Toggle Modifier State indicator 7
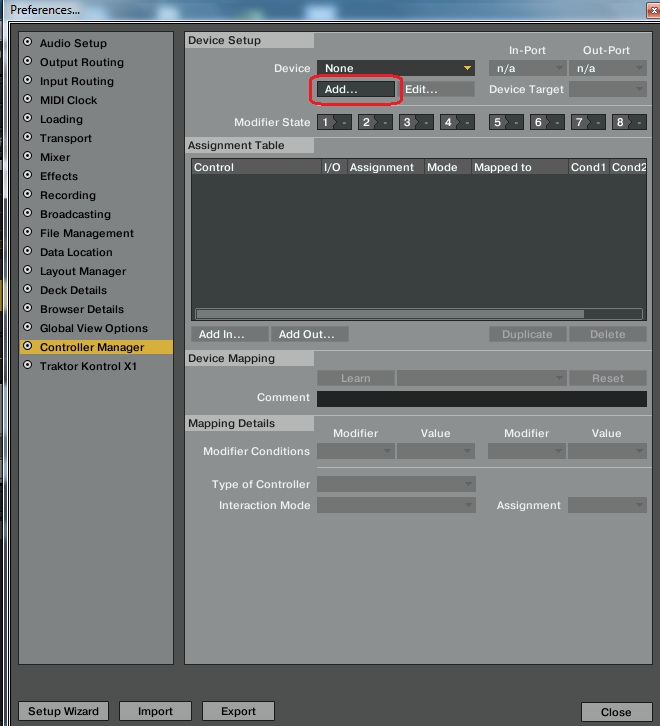The width and height of the screenshot is (660, 726). coord(588,122)
